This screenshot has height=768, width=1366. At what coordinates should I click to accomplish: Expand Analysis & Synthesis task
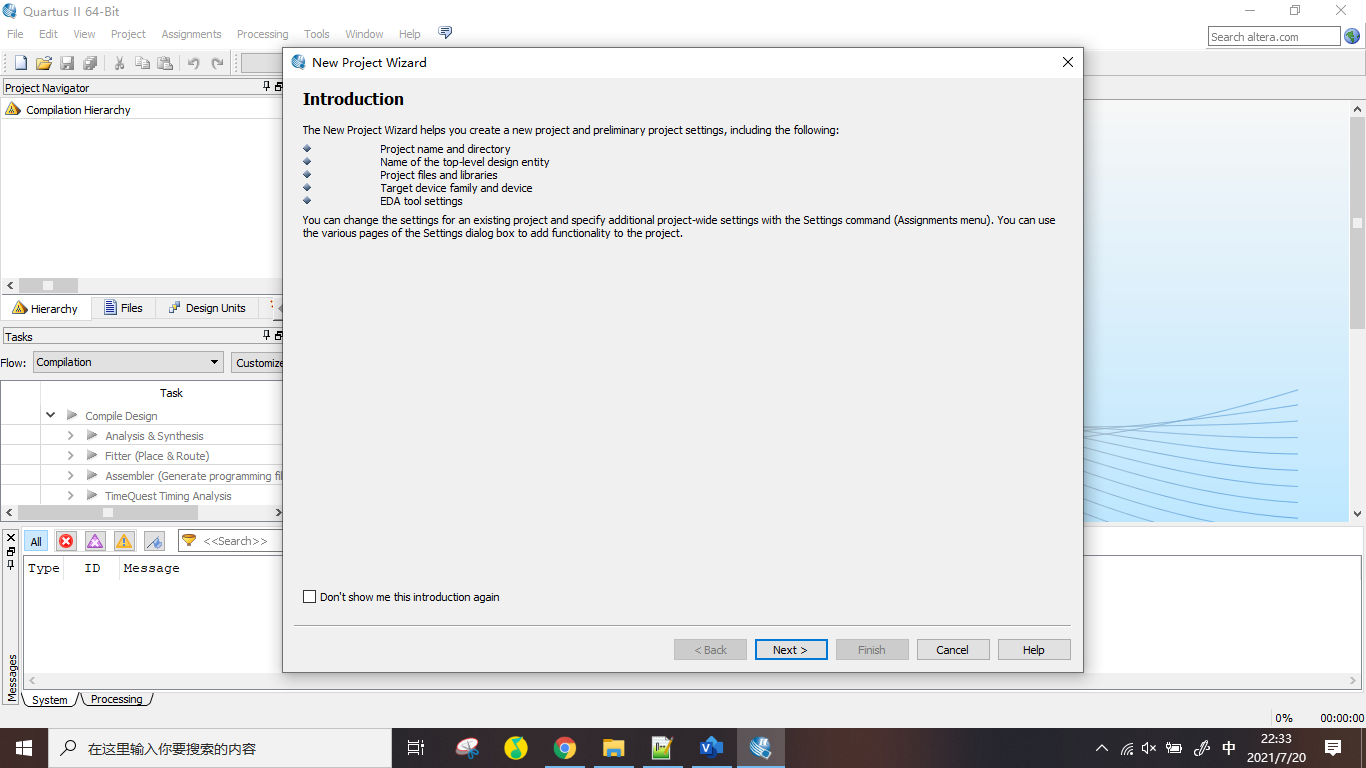click(x=70, y=436)
